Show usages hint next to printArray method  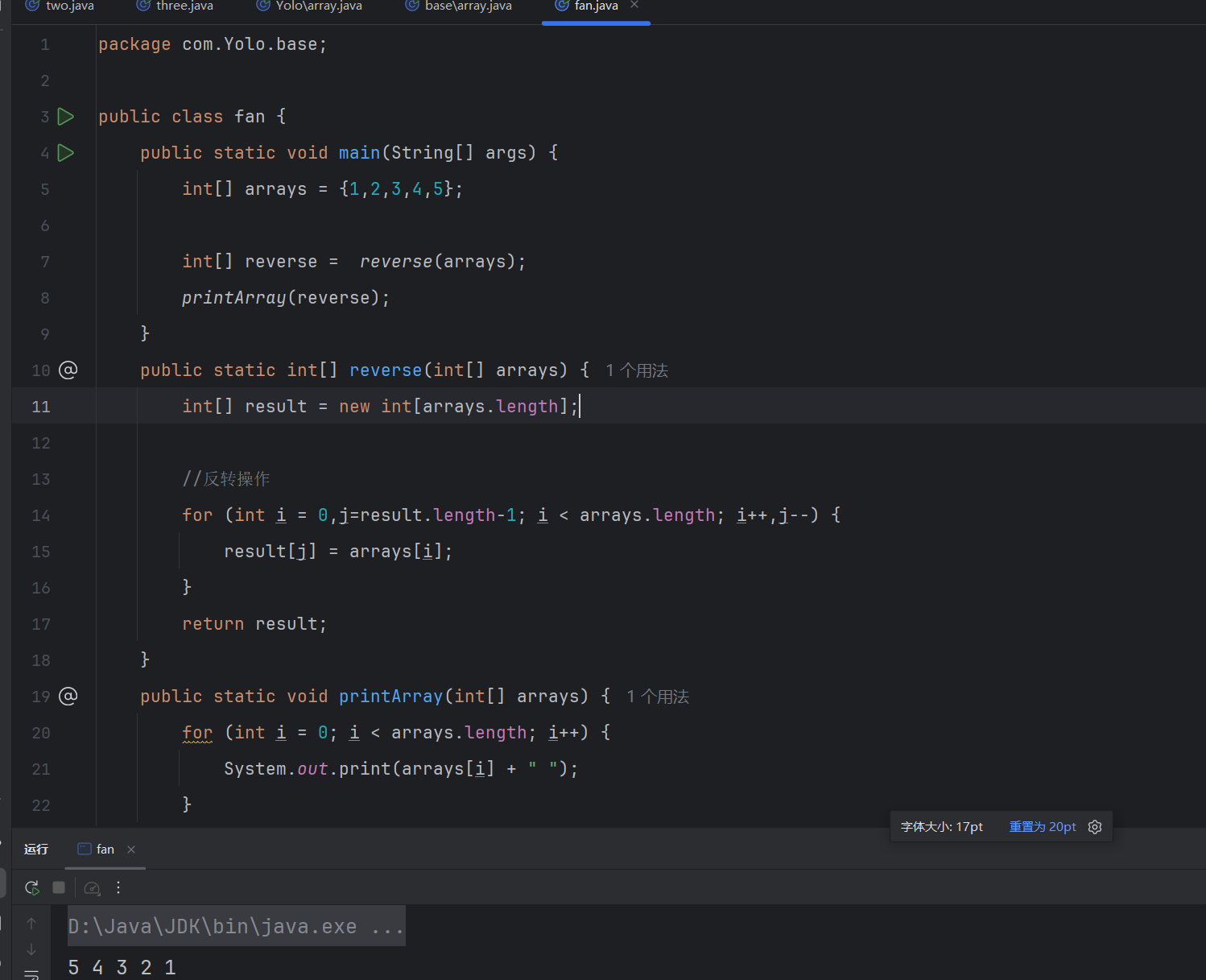[658, 697]
